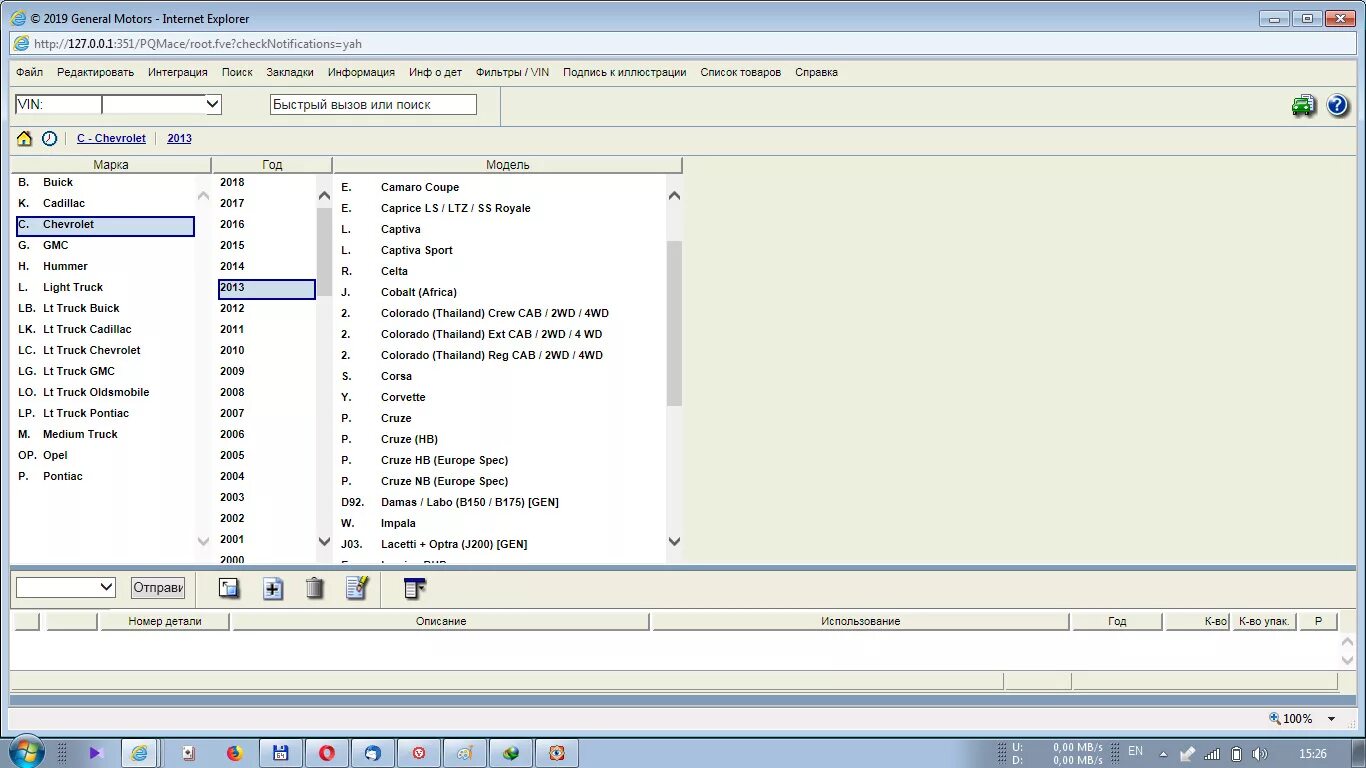Image resolution: width=1366 pixels, height=768 pixels.
Task: Open Opera from the taskbar
Action: 327,753
